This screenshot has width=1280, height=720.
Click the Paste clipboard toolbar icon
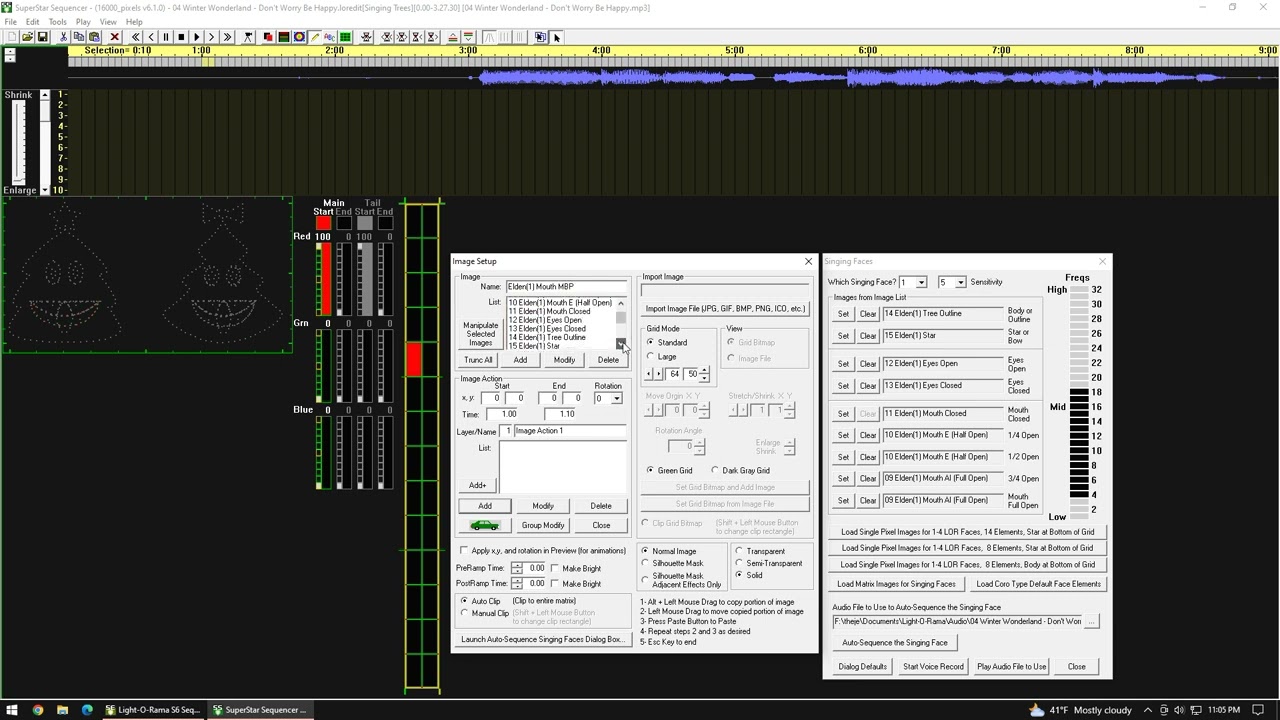point(94,37)
